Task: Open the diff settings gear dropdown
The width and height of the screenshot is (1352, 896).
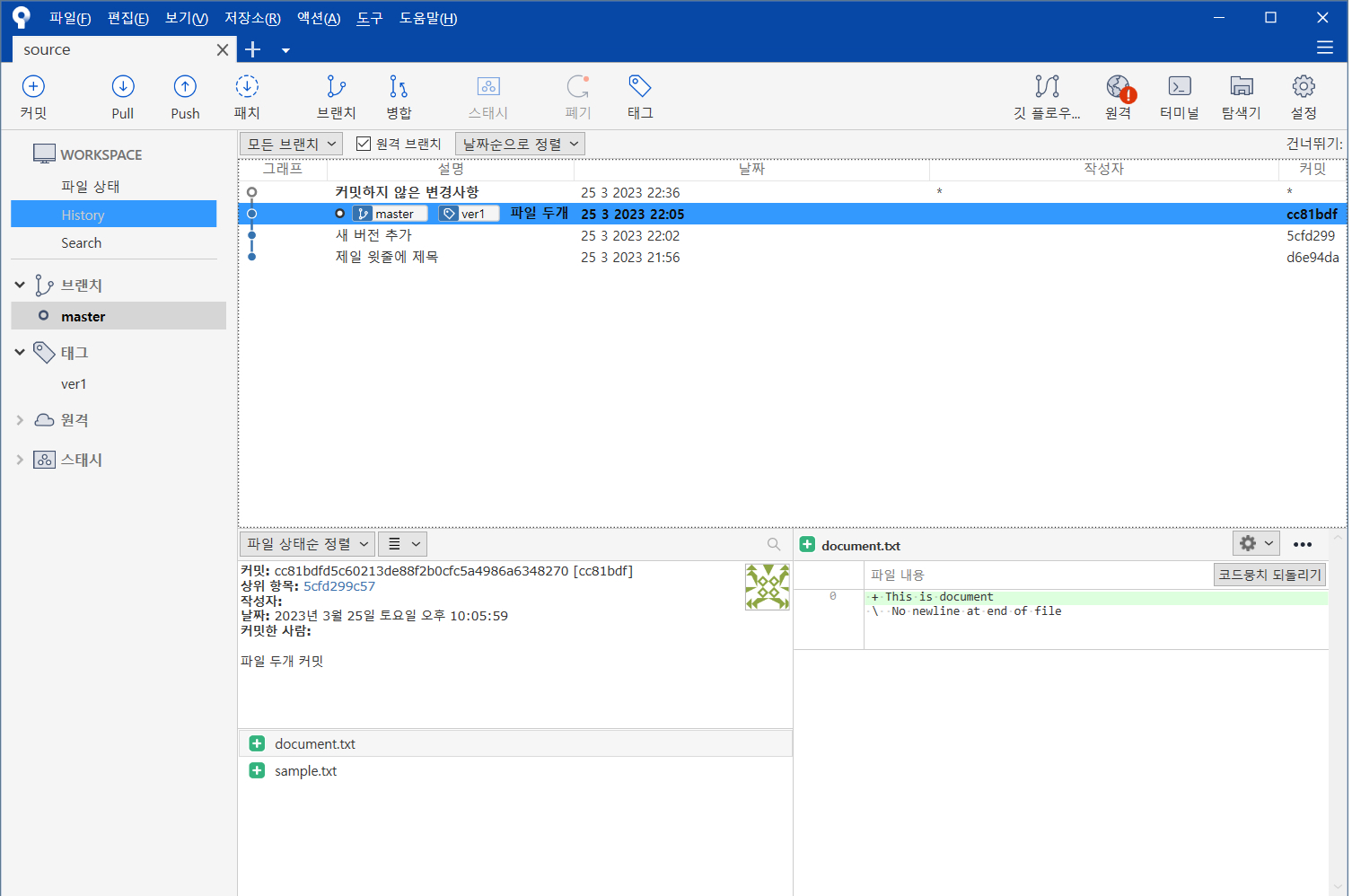Action: [1256, 543]
